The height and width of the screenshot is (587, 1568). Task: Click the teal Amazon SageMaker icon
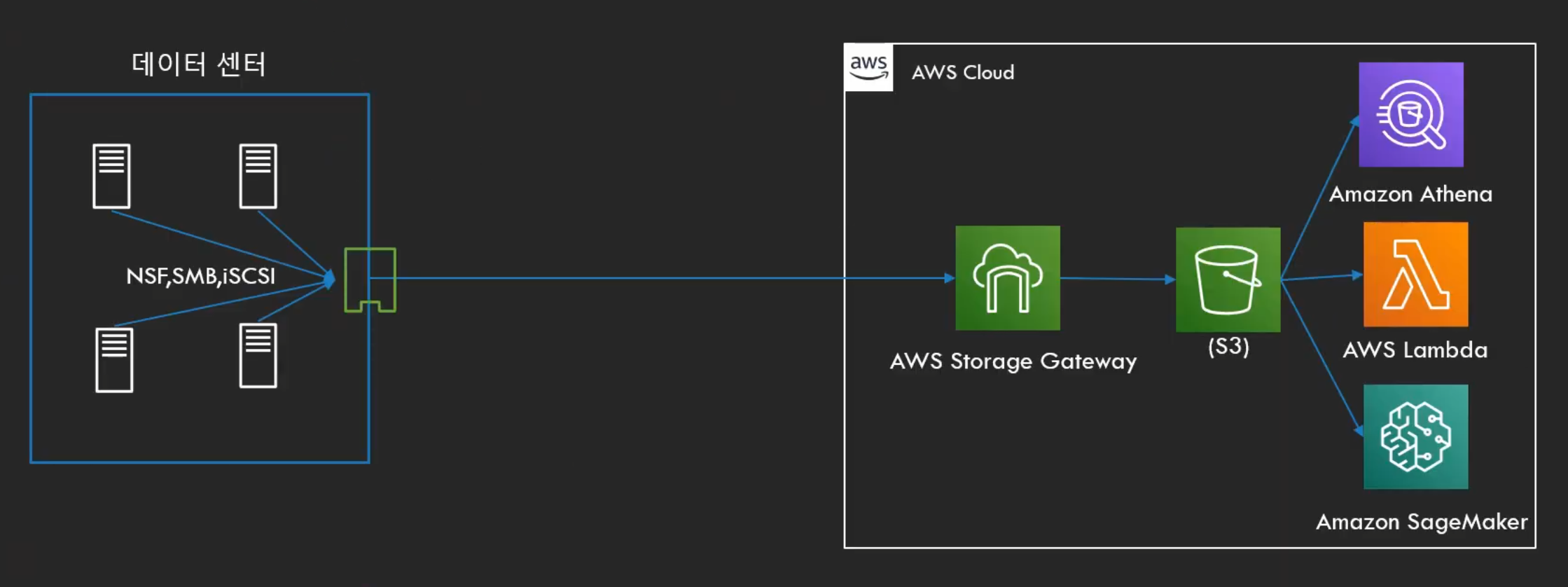(x=1416, y=436)
